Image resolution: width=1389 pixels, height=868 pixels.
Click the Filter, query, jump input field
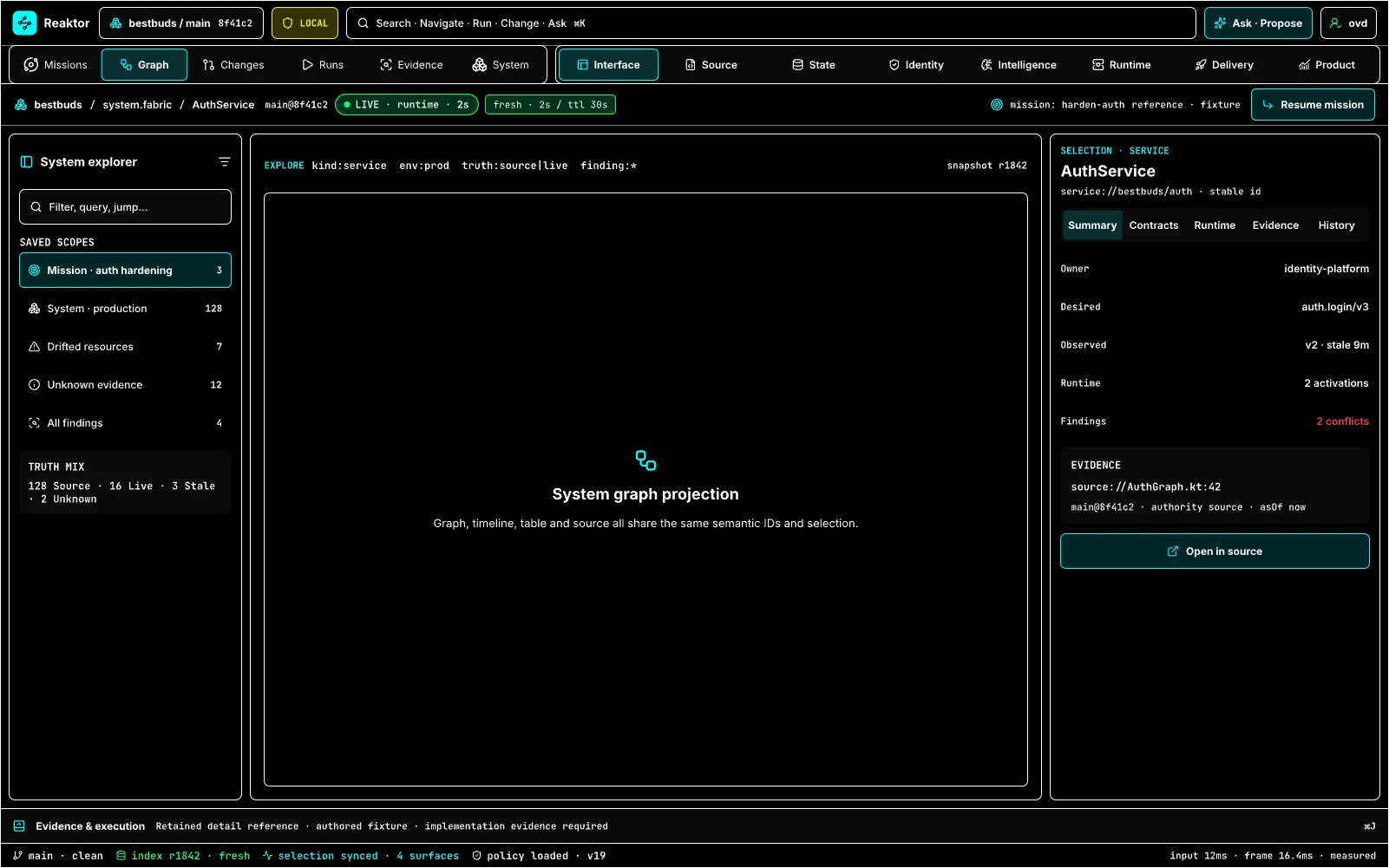[x=125, y=207]
